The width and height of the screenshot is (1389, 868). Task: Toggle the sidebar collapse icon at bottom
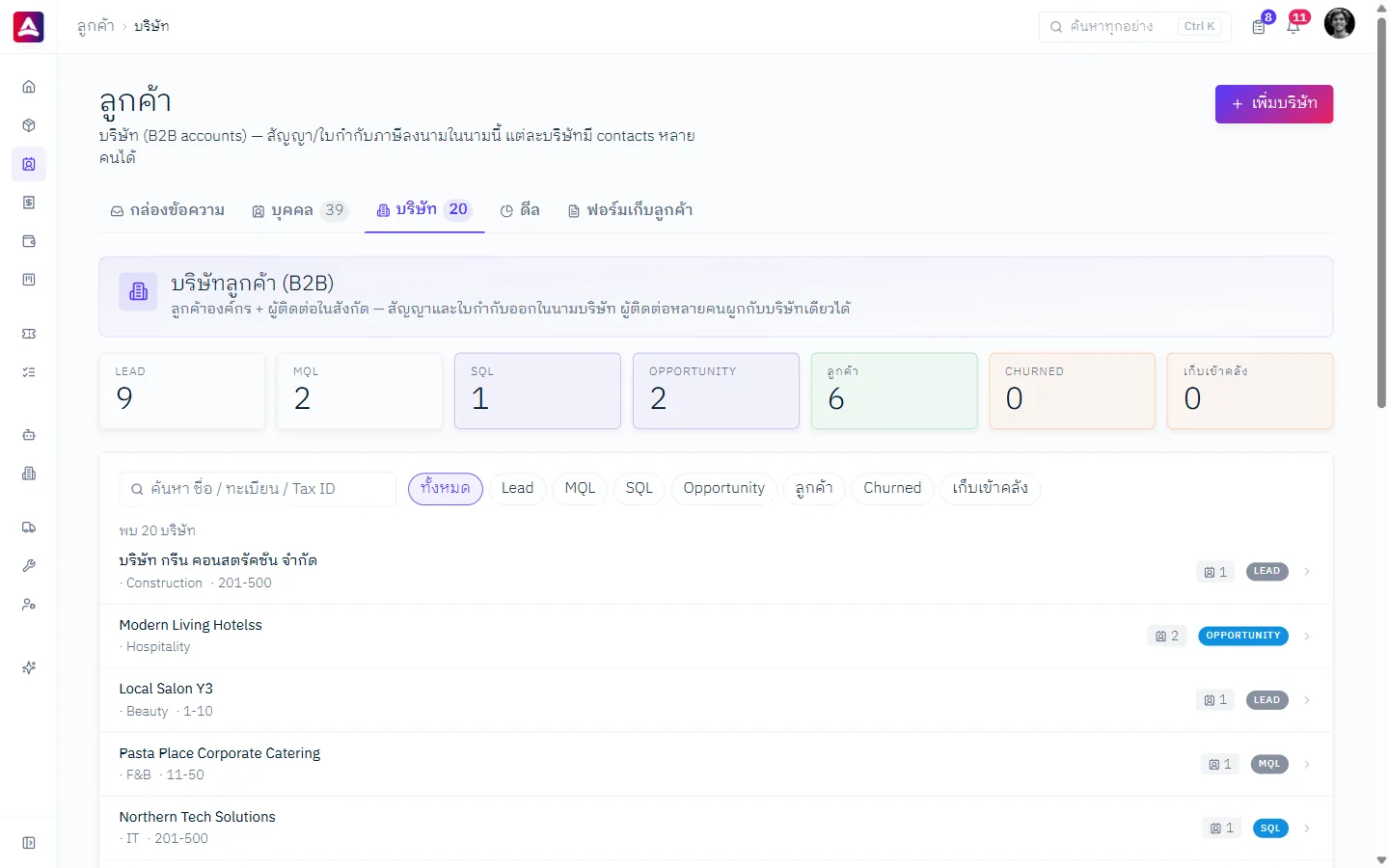29,843
